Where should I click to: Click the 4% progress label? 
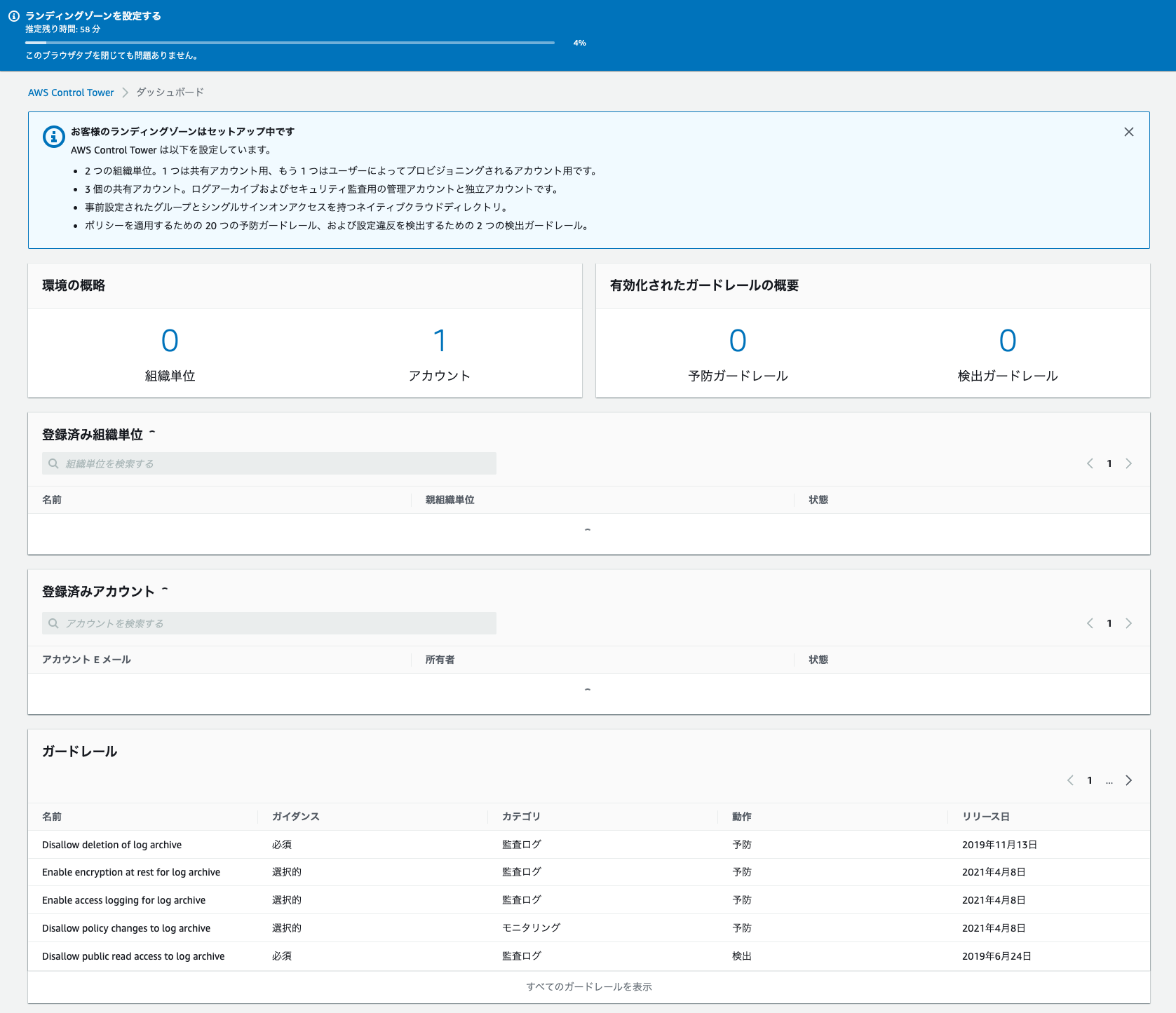coord(579,43)
